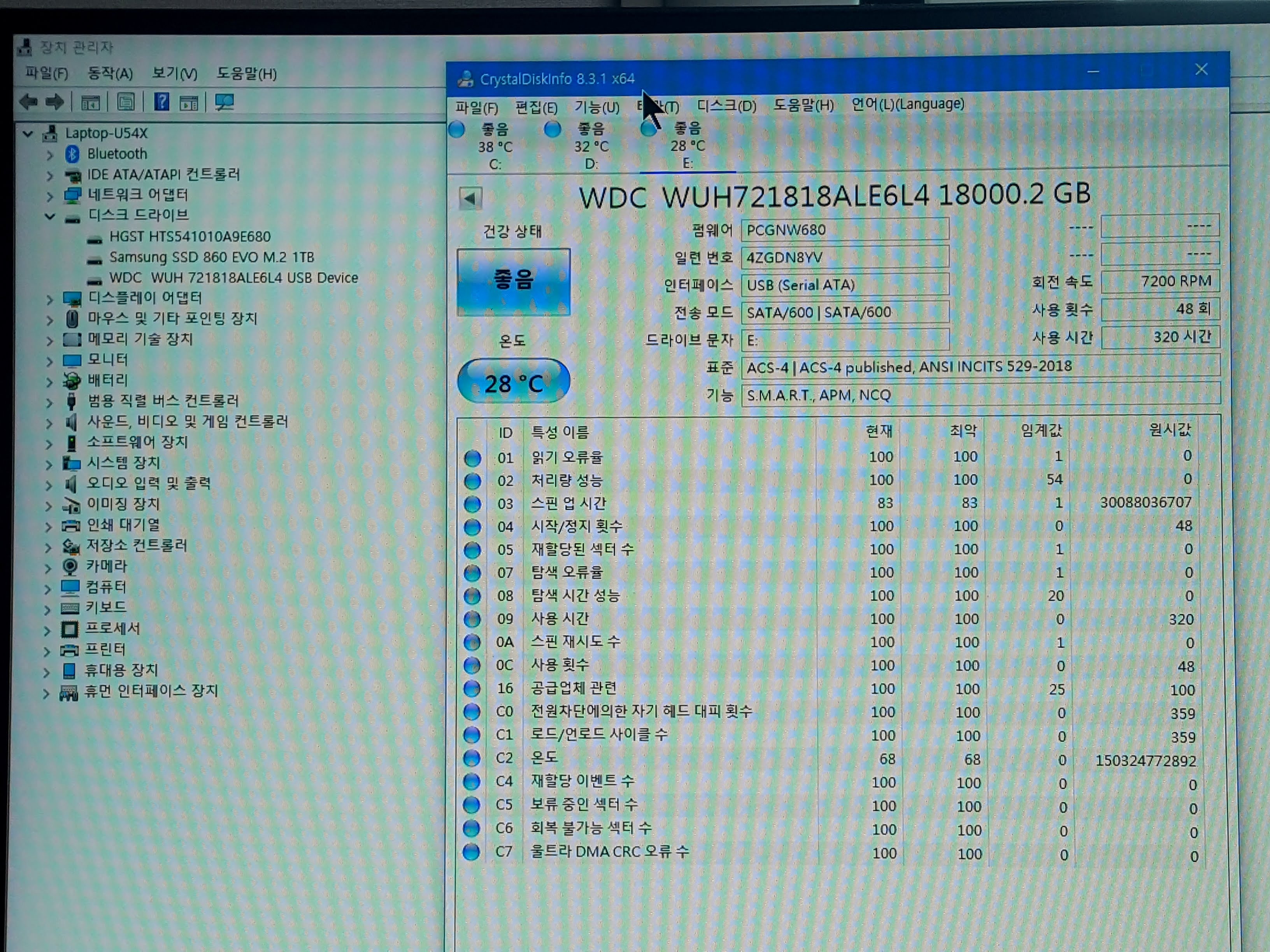The height and width of the screenshot is (952, 1270).
Task: Select Samsung SSD 860 EVO M.2 1TB
Action: (x=212, y=257)
